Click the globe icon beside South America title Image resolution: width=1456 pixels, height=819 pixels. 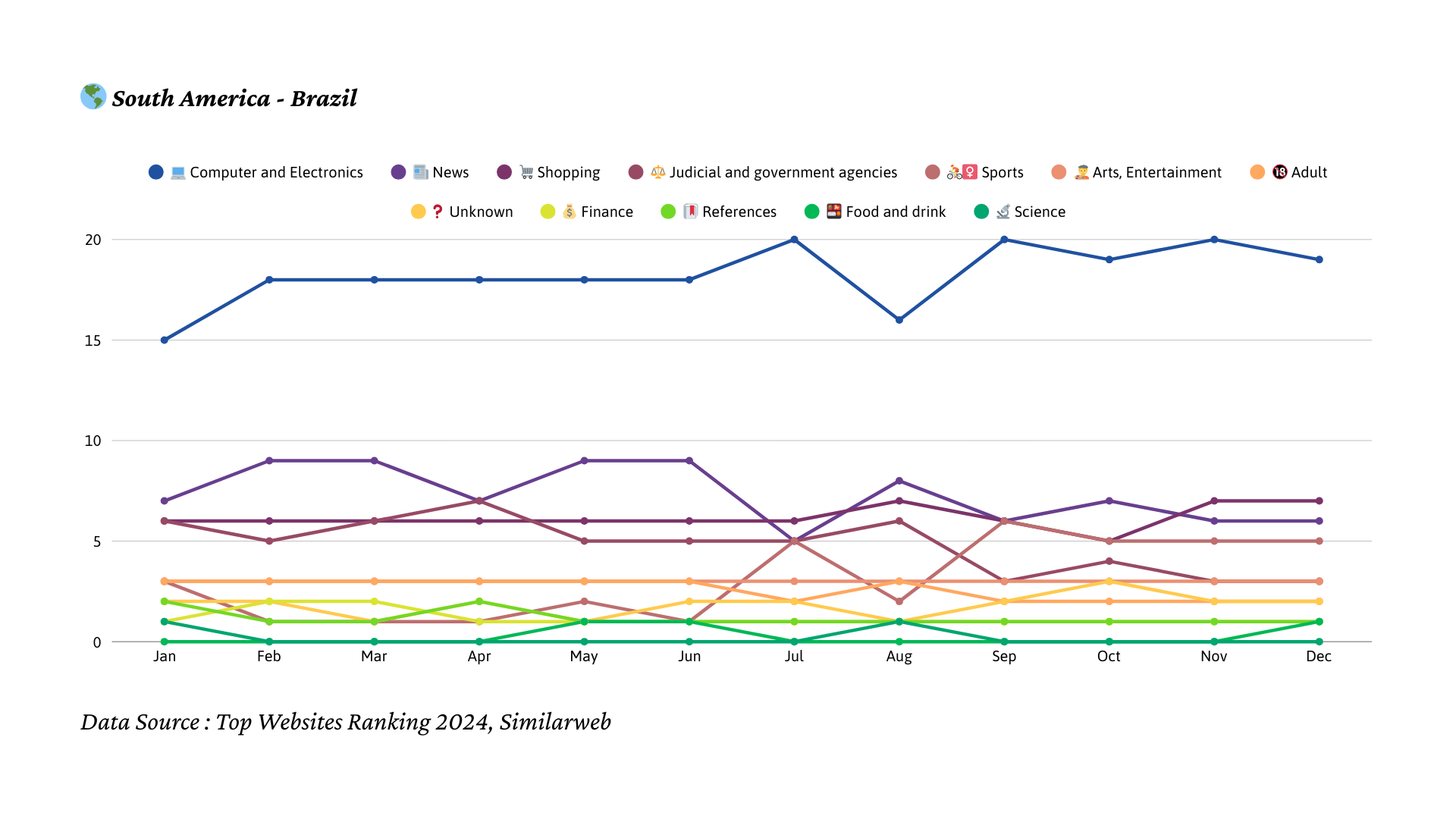click(x=93, y=96)
